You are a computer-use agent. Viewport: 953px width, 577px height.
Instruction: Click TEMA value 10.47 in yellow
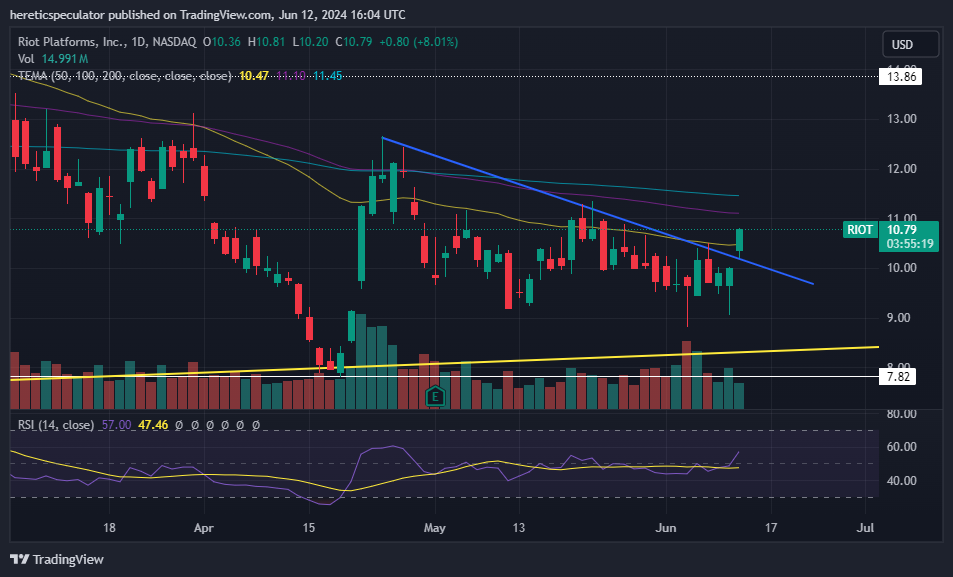pyautogui.click(x=254, y=76)
